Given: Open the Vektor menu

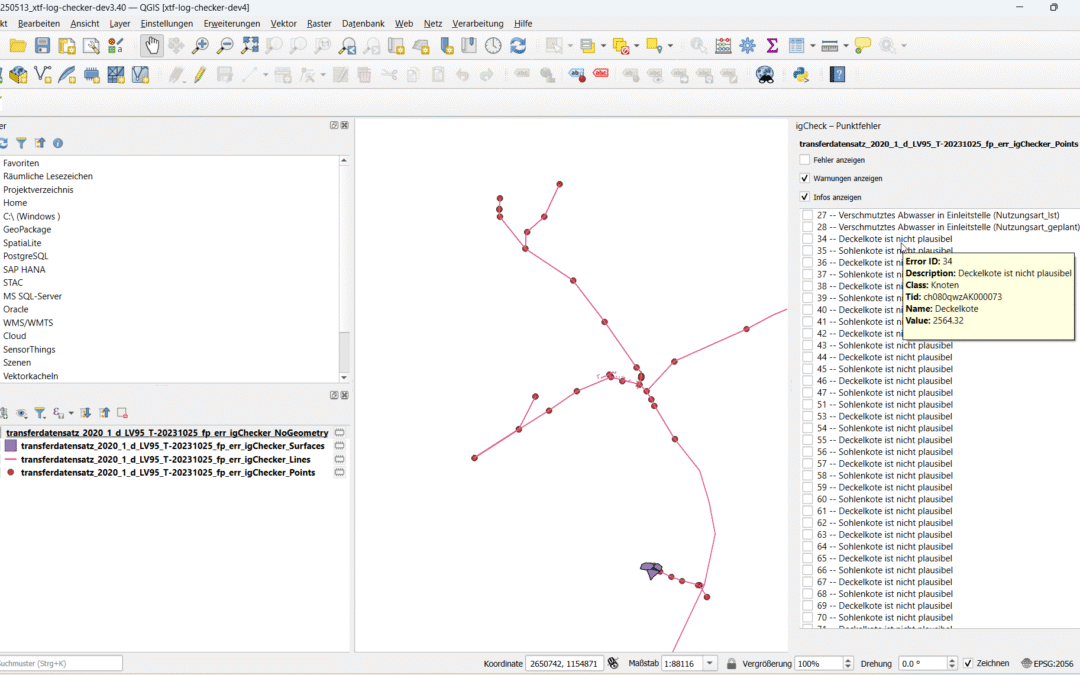Looking at the screenshot, I should [x=283, y=23].
